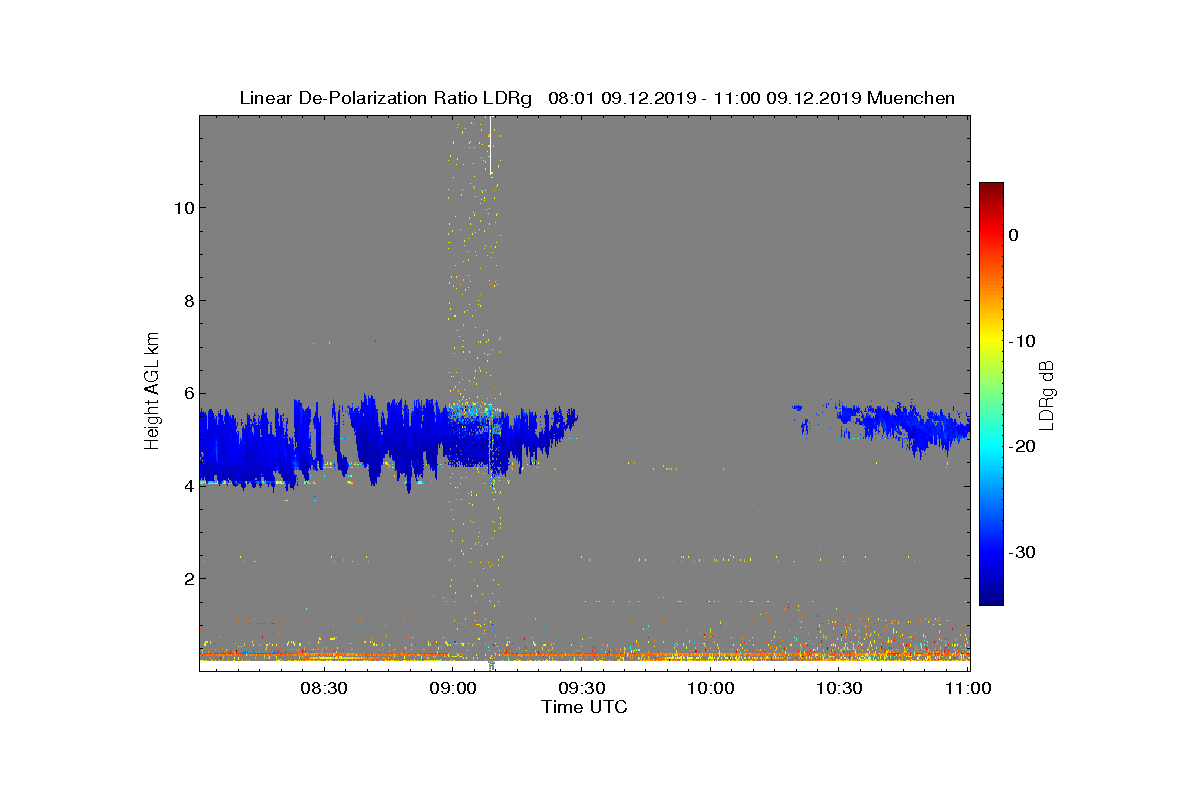Screen dimensions: 1200x800
Task: Click the orange-red ground-level echo band
Action: coord(585,656)
